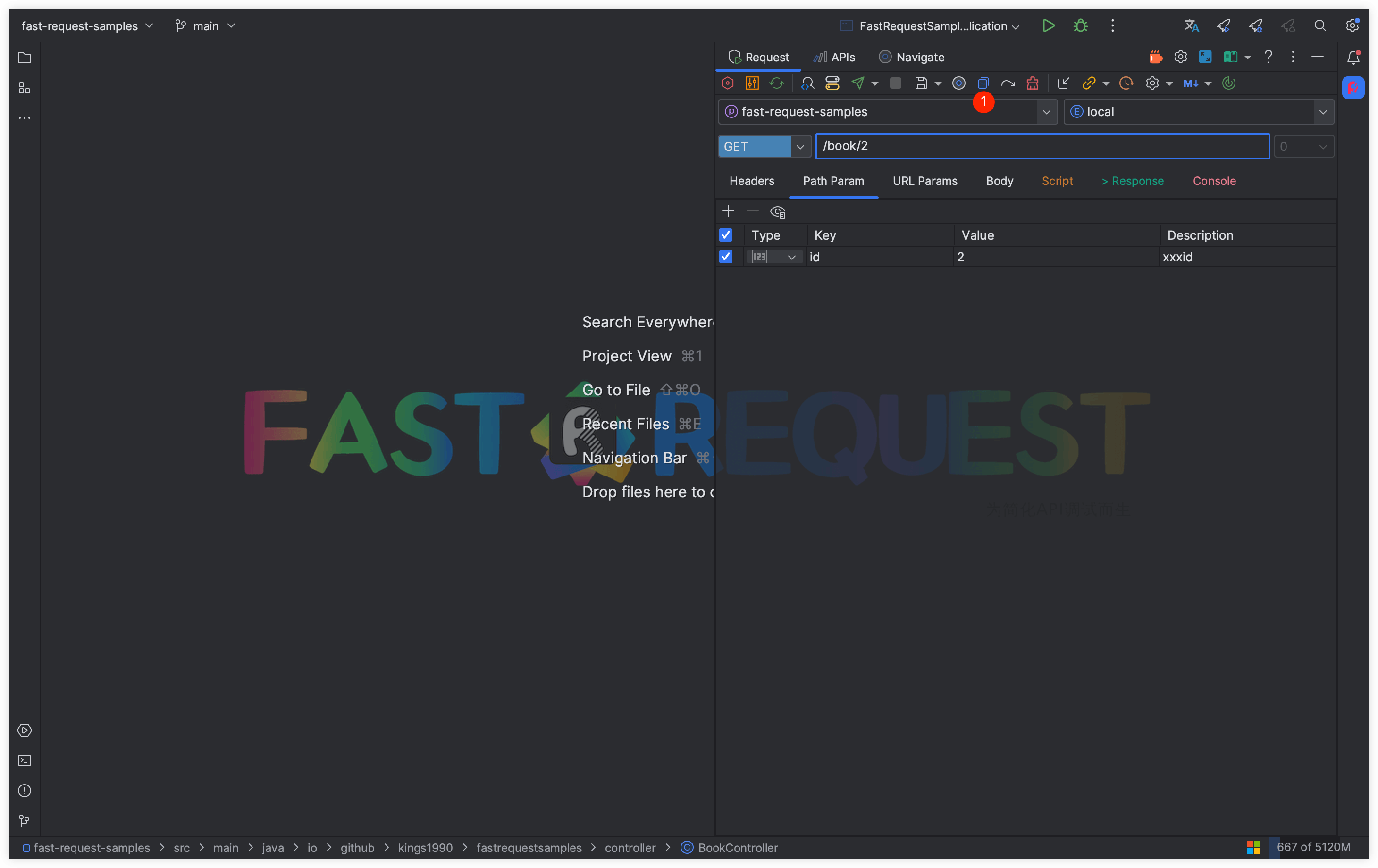The image size is (1378, 868).
Task: Open notifications from the bell icon
Action: coord(1354,57)
